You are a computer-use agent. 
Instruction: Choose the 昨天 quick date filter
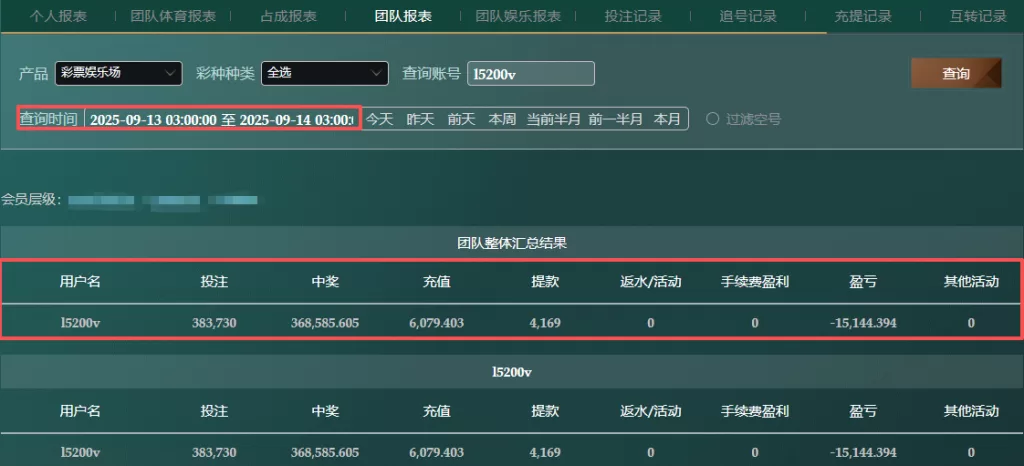pos(420,119)
